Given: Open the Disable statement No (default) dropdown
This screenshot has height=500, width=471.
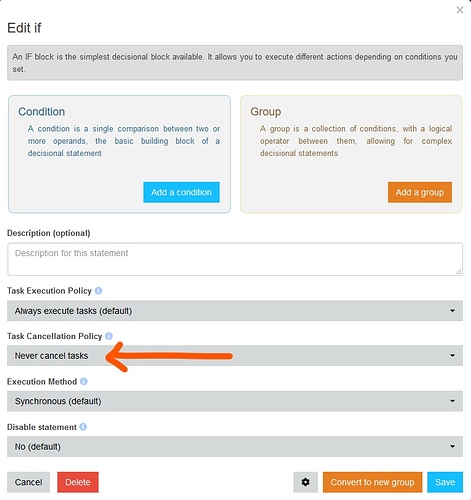Looking at the screenshot, I should [235, 446].
